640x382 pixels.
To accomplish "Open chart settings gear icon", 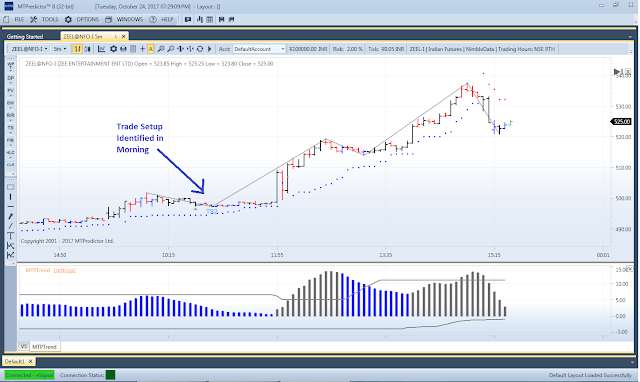I will (x=113, y=49).
